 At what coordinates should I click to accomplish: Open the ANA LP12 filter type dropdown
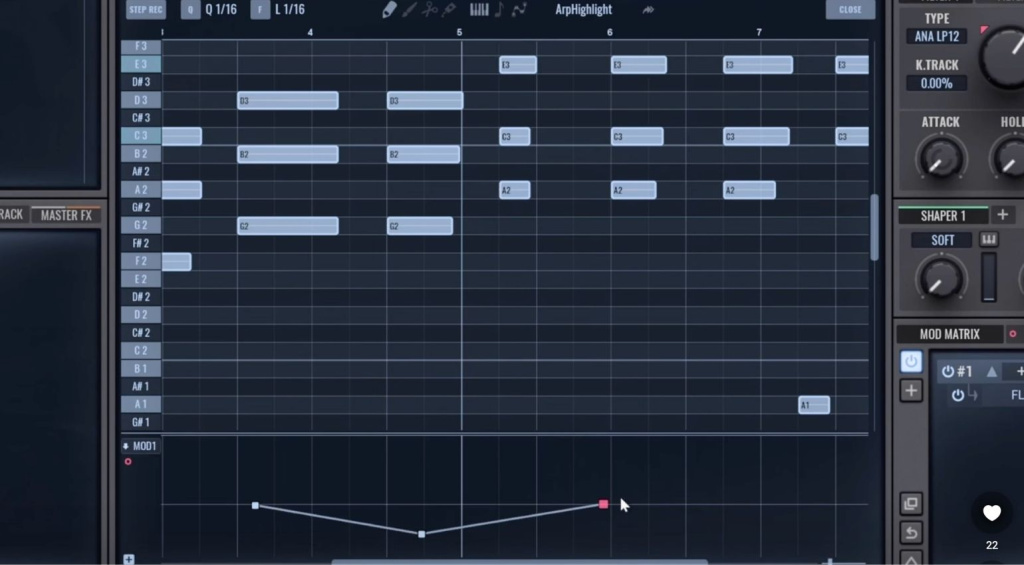click(936, 37)
